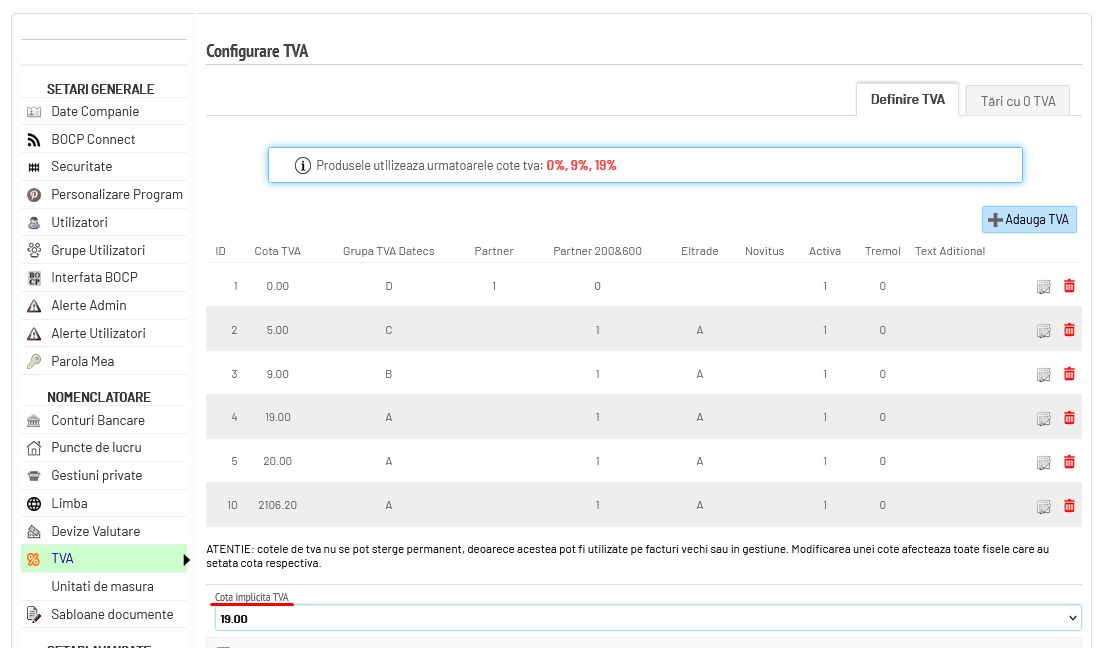
Task: Edit the 2106.20 TVA rate row
Action: coord(1044,506)
